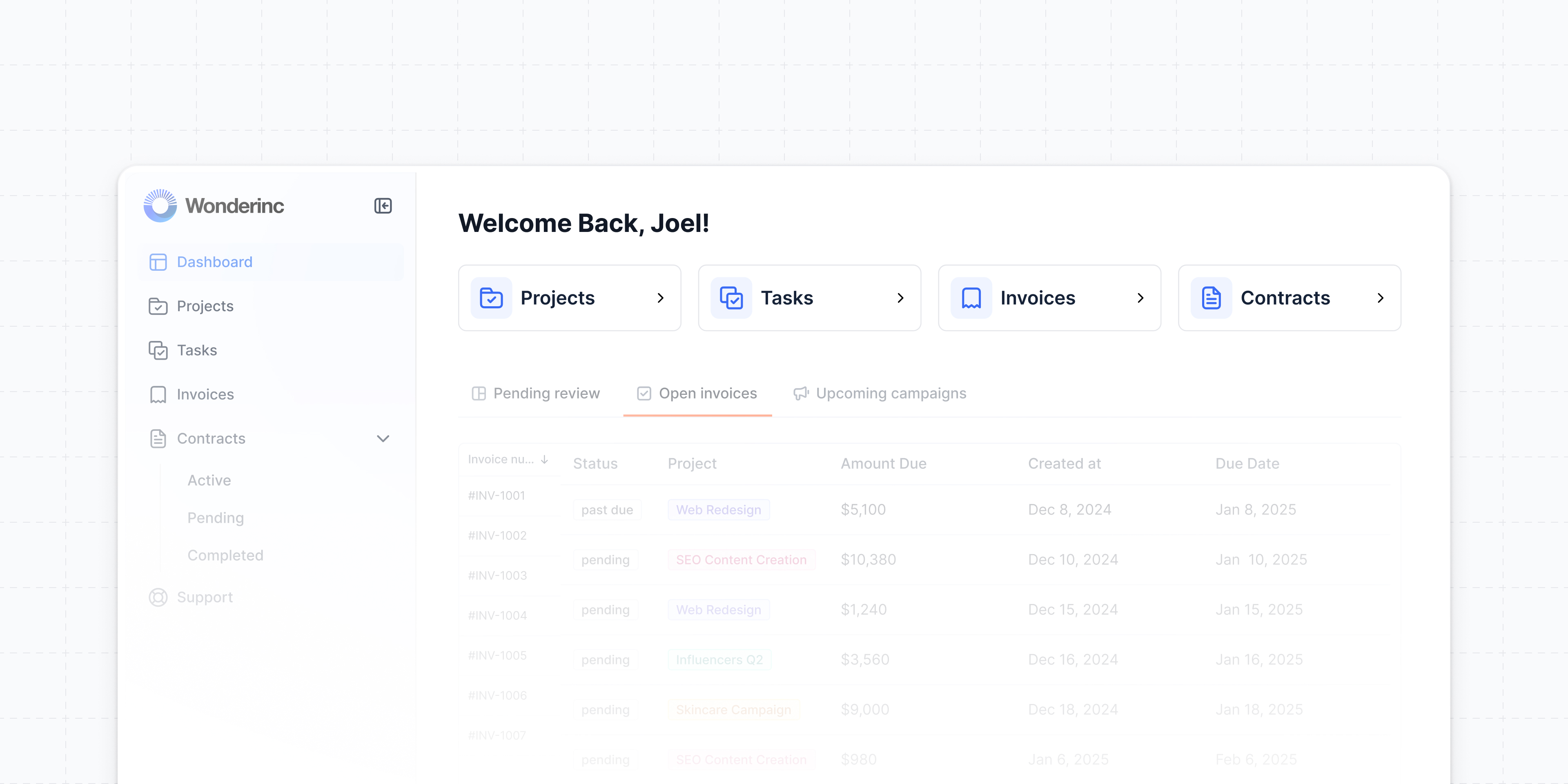Go to Dashboard in sidebar
This screenshot has width=1568, height=784.
click(x=272, y=262)
